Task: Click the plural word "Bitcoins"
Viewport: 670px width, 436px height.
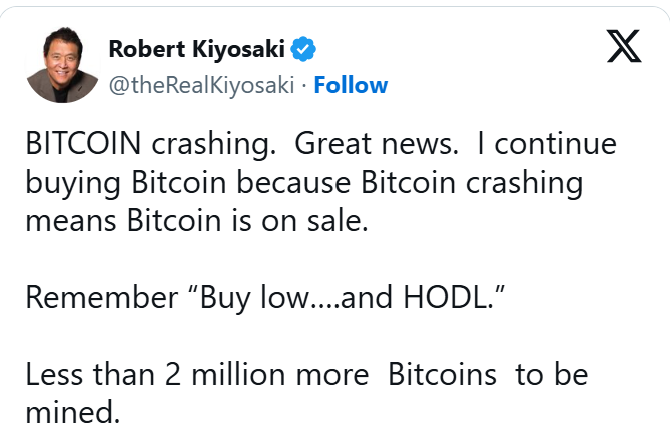Action: pyautogui.click(x=442, y=374)
